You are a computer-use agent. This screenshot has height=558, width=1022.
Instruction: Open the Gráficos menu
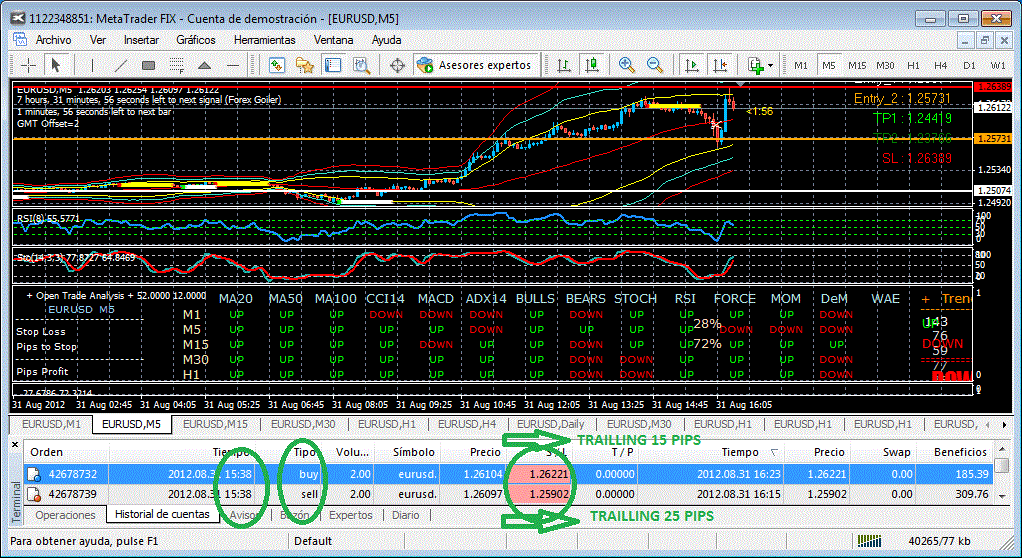(196, 40)
